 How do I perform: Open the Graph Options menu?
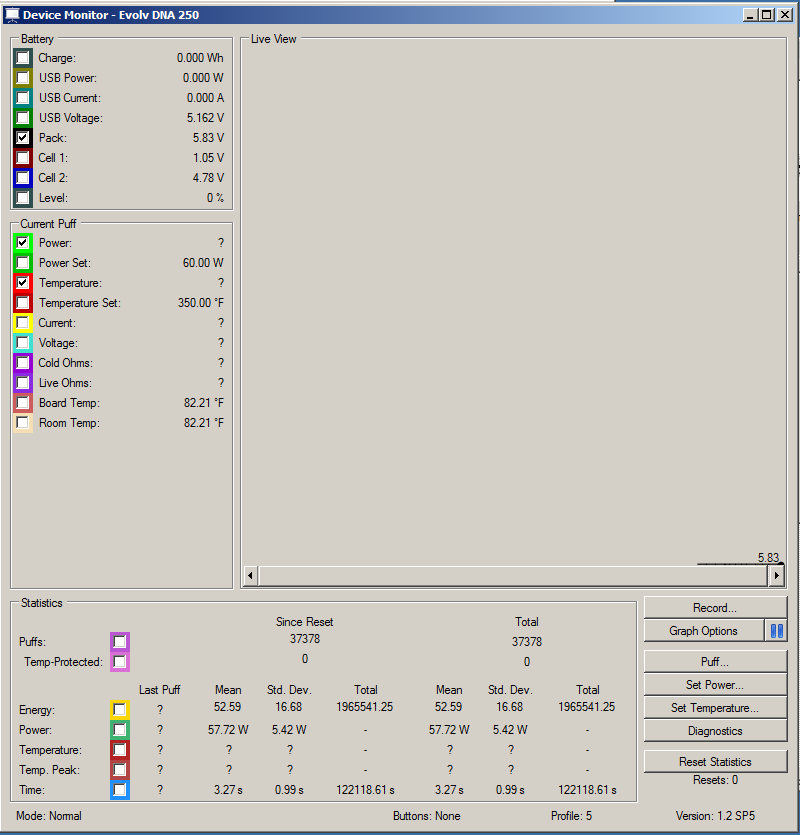tap(704, 631)
